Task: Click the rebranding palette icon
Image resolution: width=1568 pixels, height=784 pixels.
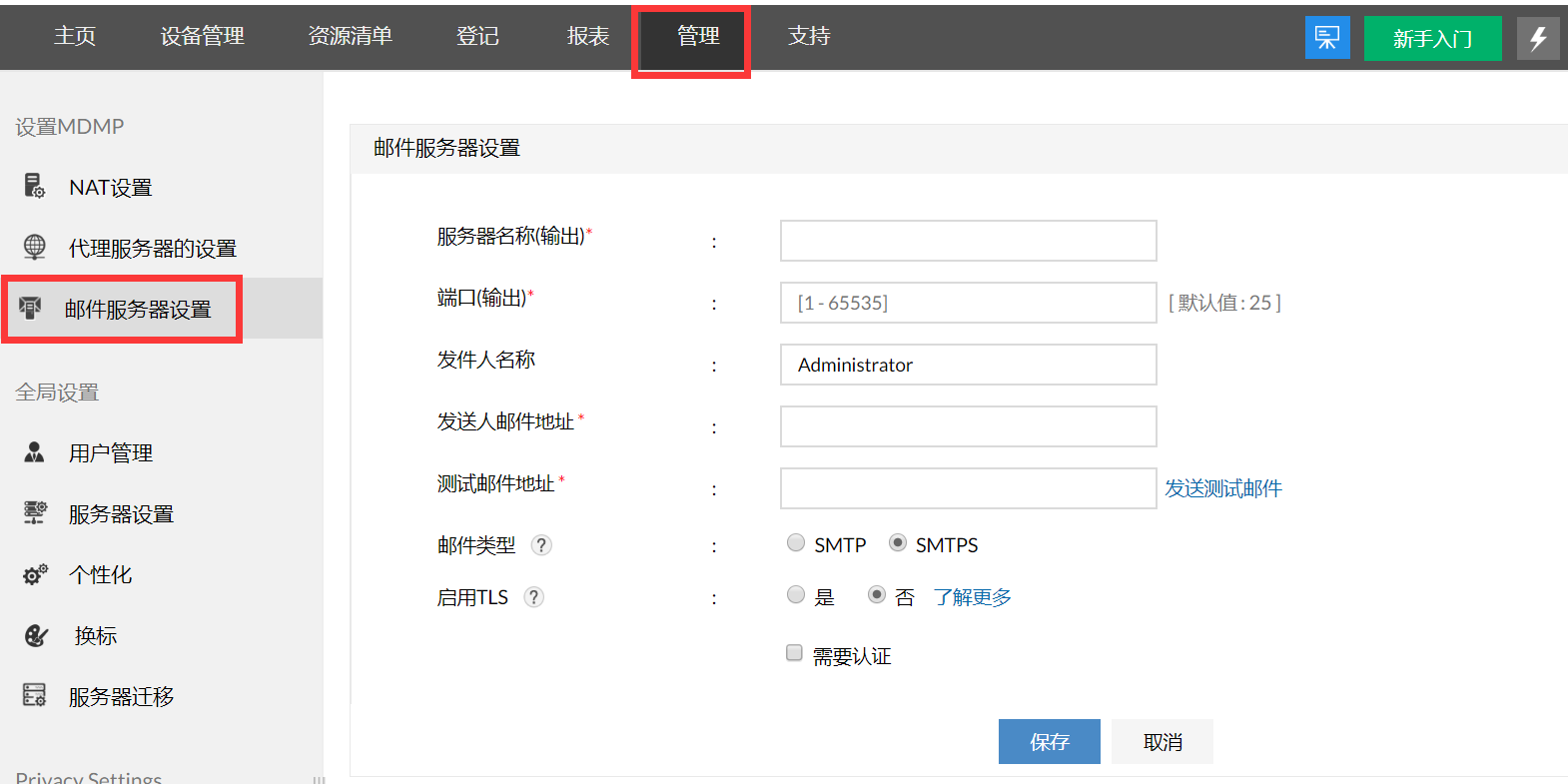Action: coord(35,635)
